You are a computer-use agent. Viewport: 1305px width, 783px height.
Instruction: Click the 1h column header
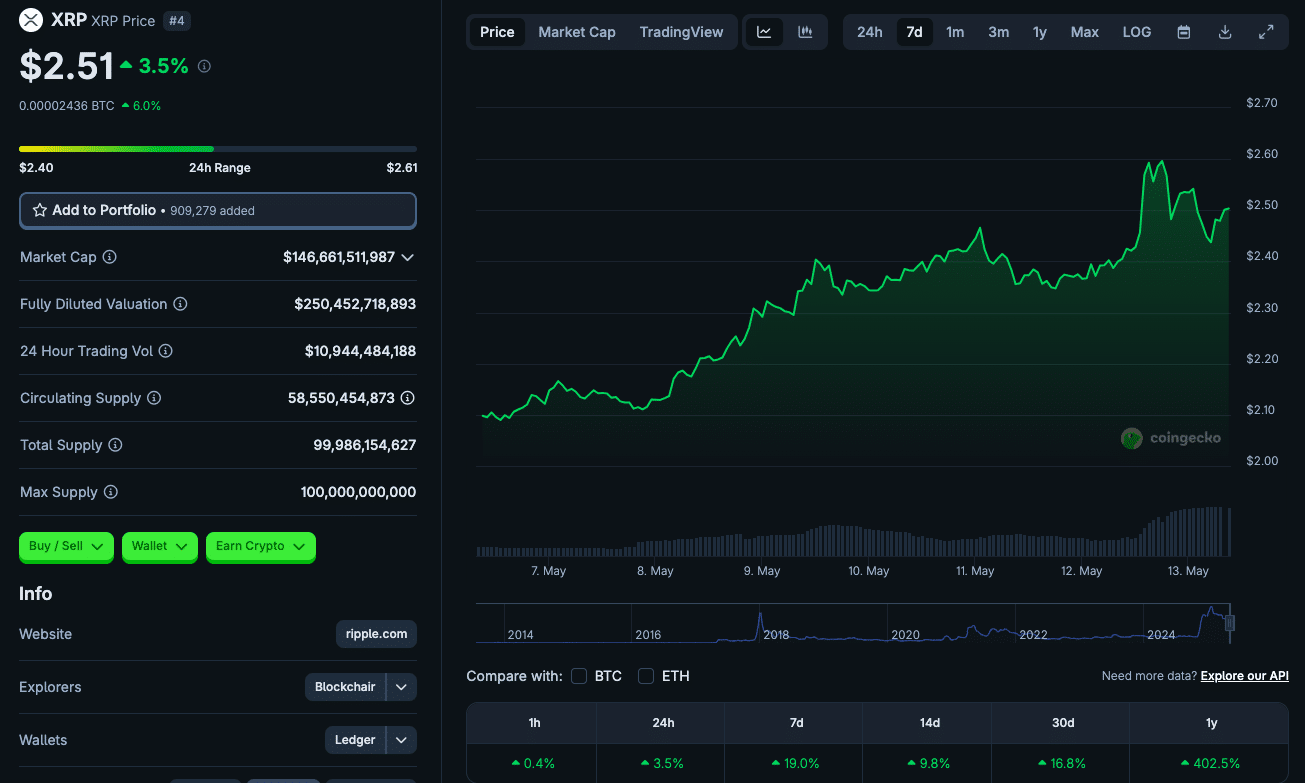pyautogui.click(x=532, y=722)
